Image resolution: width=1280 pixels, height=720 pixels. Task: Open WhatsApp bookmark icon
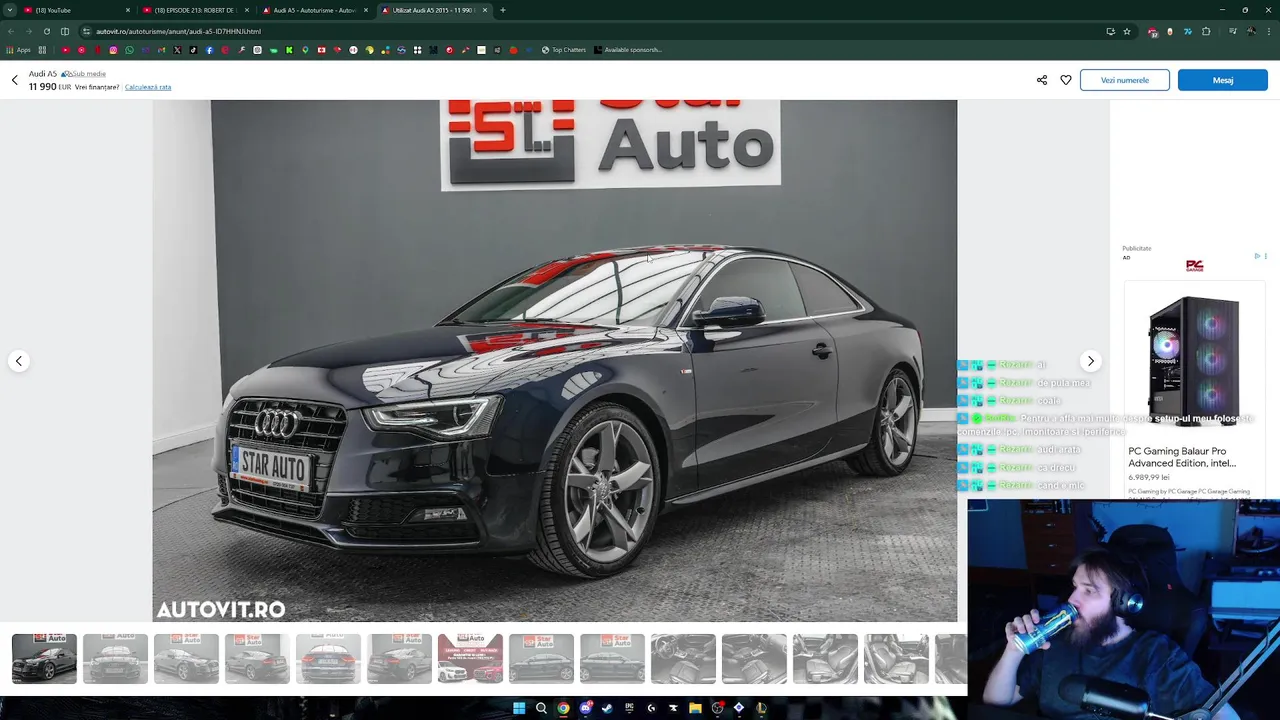coord(129,50)
